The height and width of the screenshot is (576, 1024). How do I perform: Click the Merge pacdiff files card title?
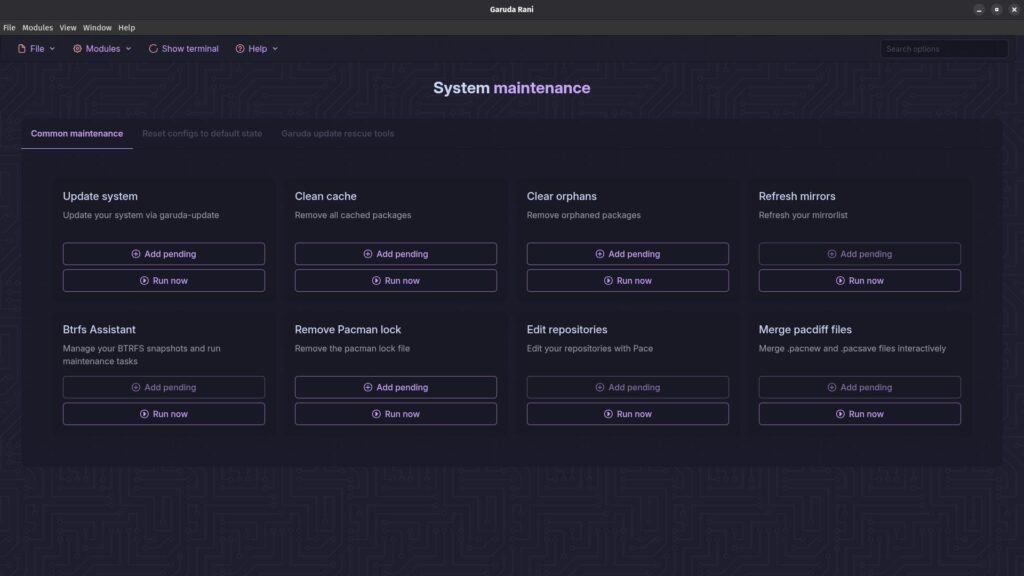point(805,330)
